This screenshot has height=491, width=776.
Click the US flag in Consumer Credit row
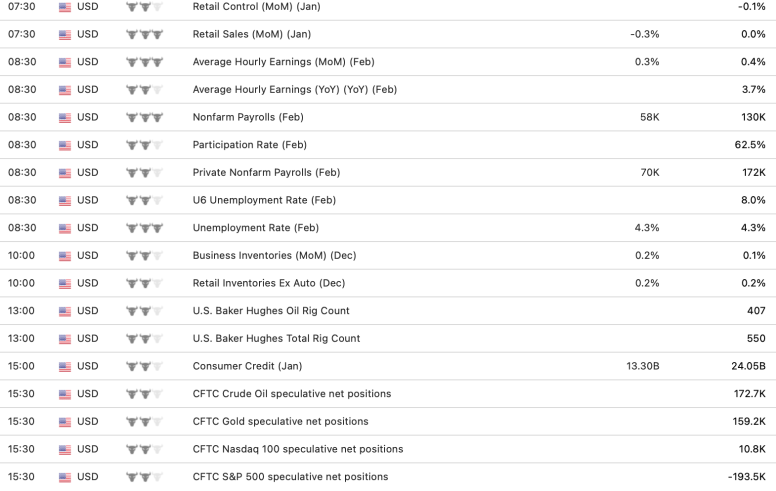point(65,366)
